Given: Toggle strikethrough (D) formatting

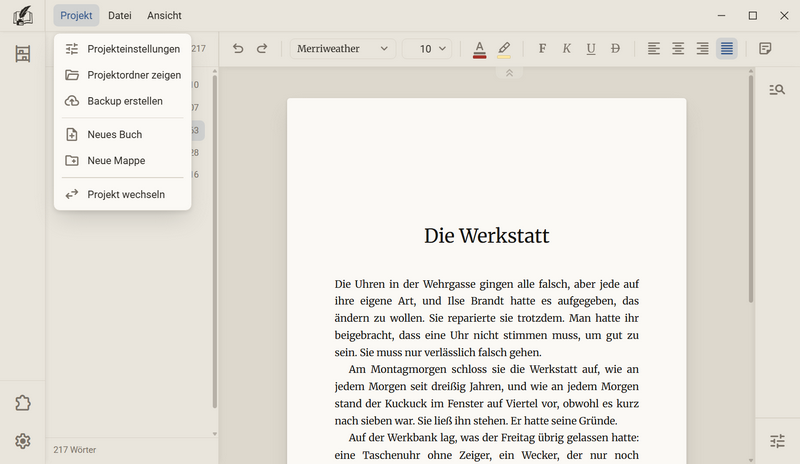Looking at the screenshot, I should click(615, 48).
